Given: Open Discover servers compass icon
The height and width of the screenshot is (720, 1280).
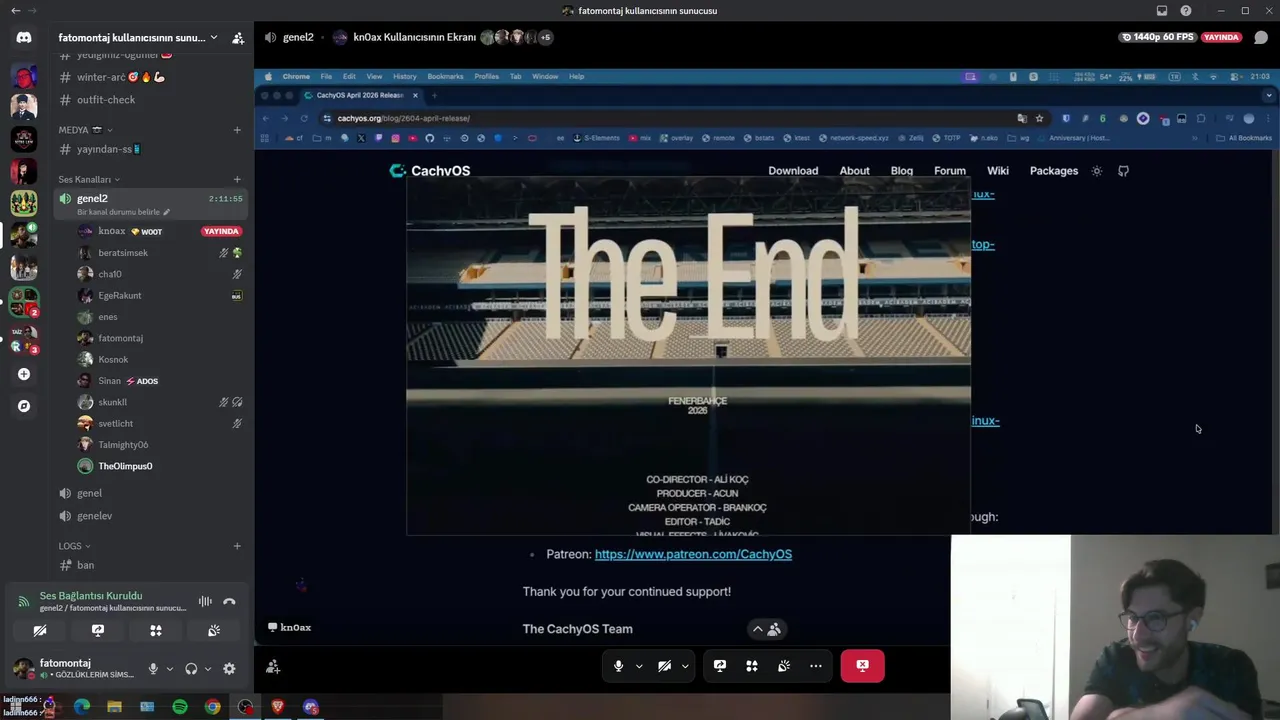Looking at the screenshot, I should 24,406.
